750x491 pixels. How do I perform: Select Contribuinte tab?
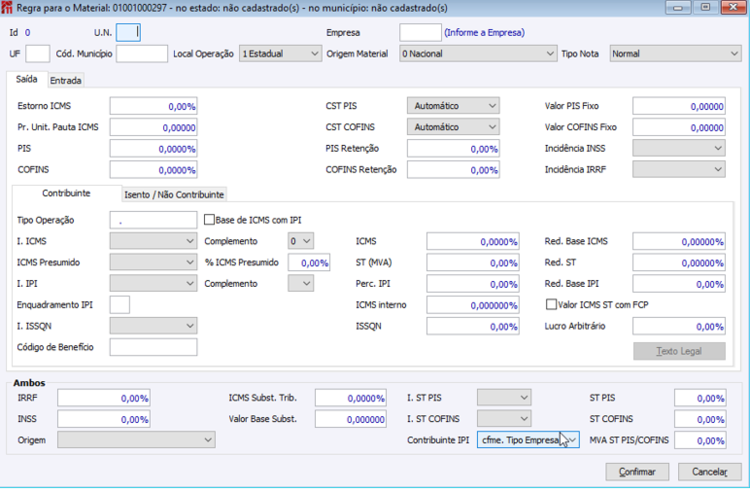[x=66, y=193]
